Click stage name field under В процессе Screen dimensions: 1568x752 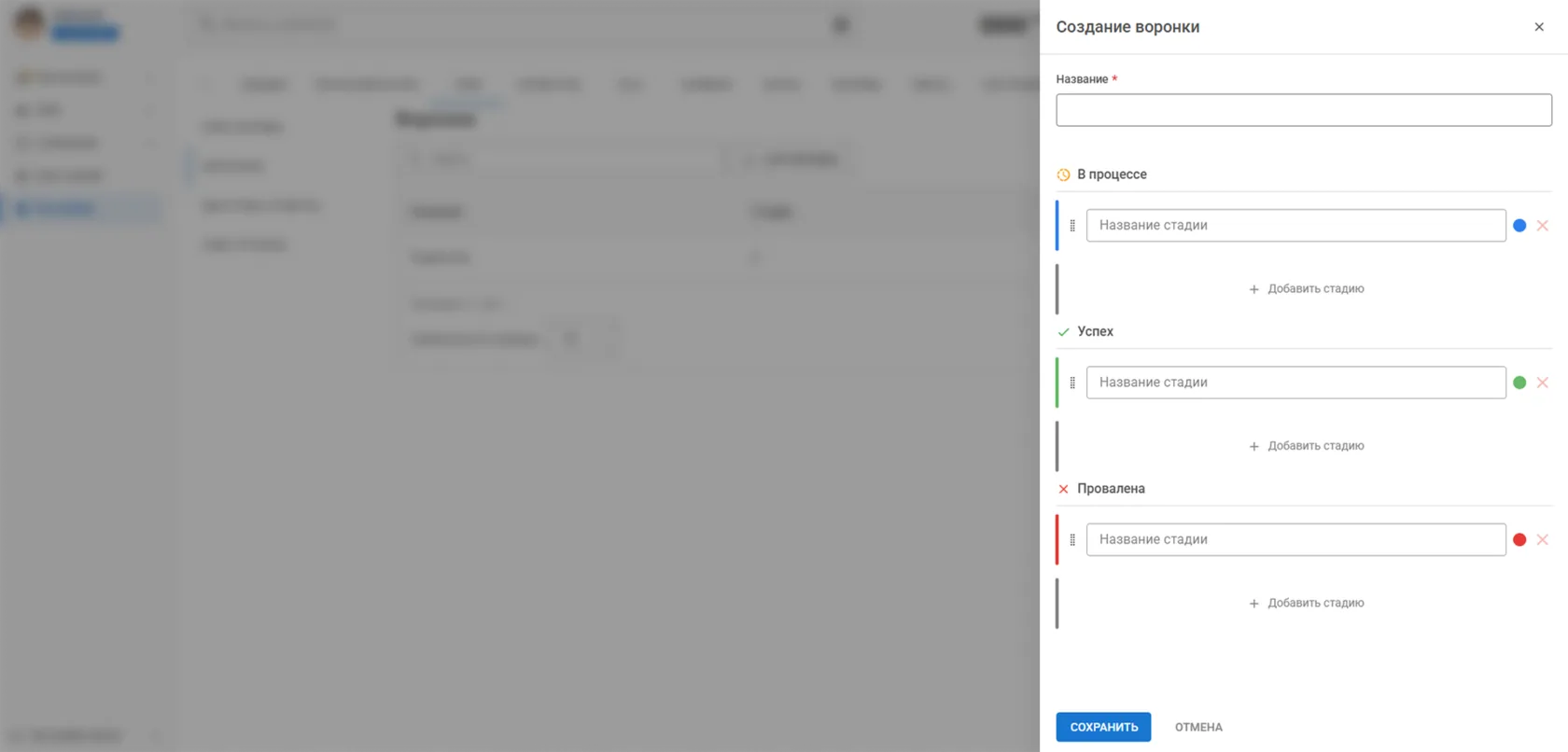1295,226
